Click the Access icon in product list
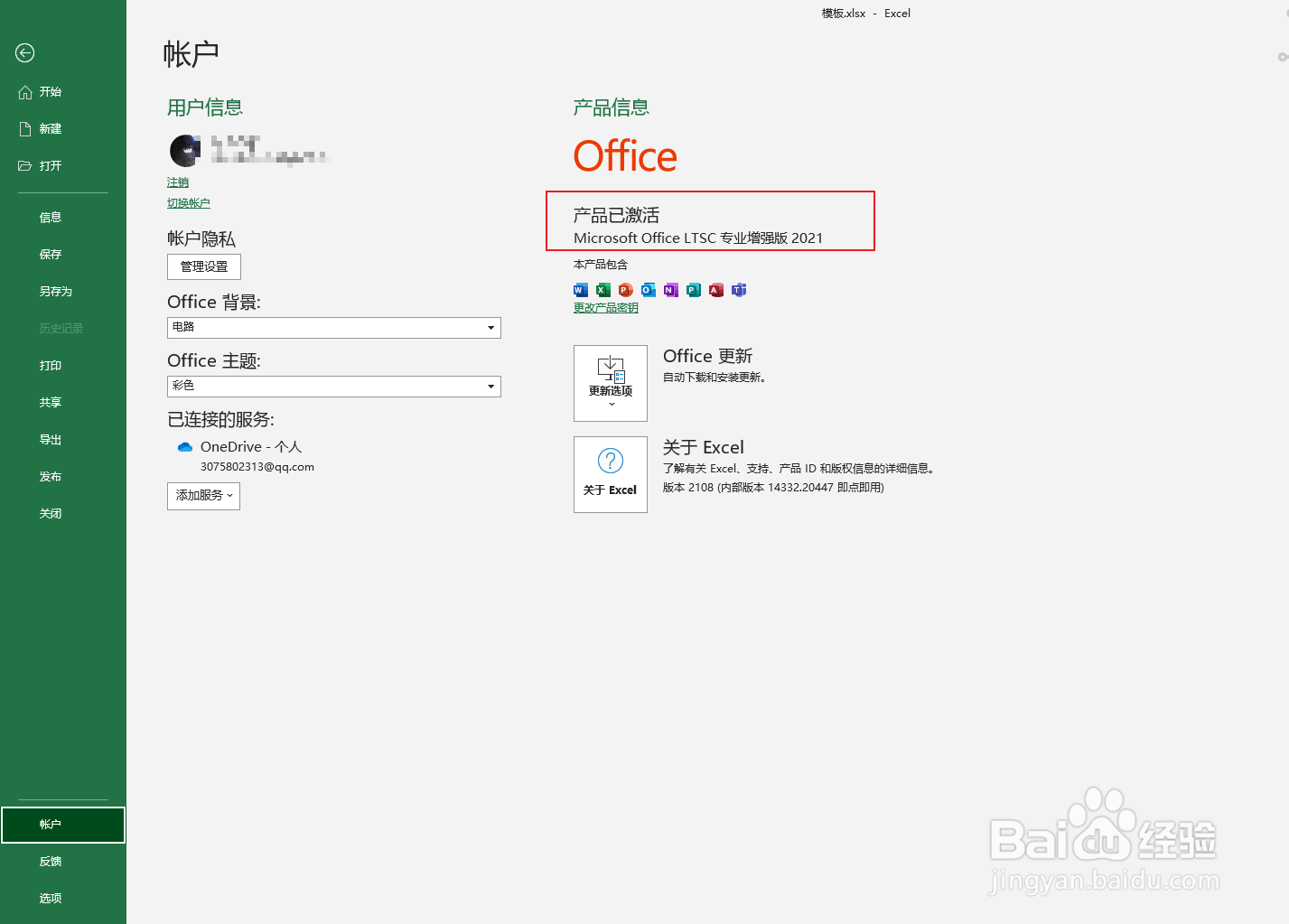This screenshot has width=1289, height=924. [x=715, y=290]
